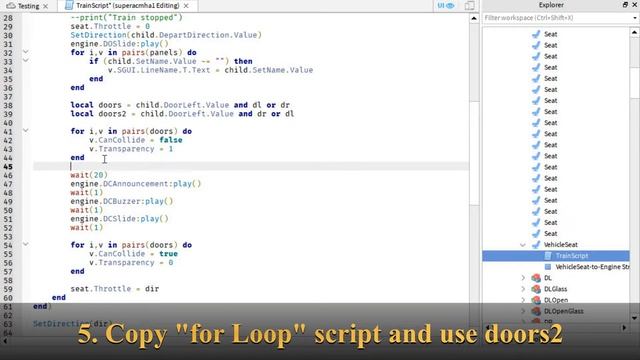Select the DL model in Explorer
Screen dimensions: 640x360
tap(547, 278)
